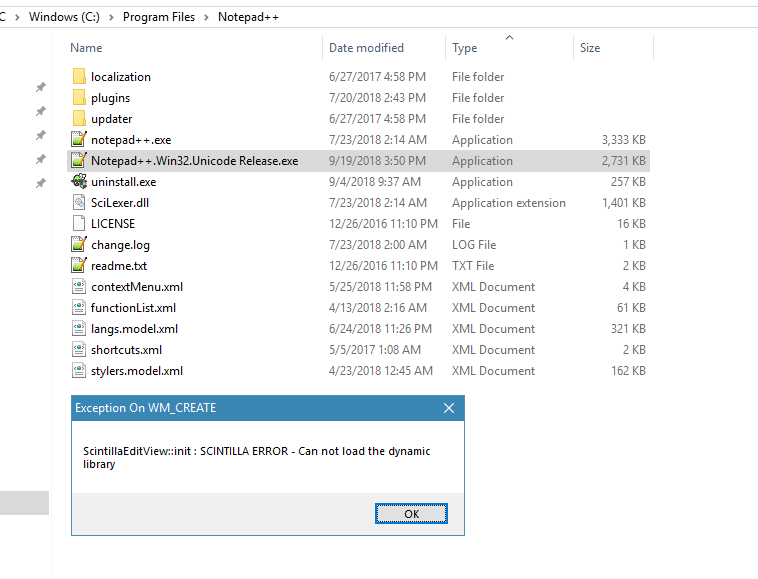Image resolution: width=758 pixels, height=579 pixels.
Task: Click the plugins folder icon
Action: (x=79, y=98)
